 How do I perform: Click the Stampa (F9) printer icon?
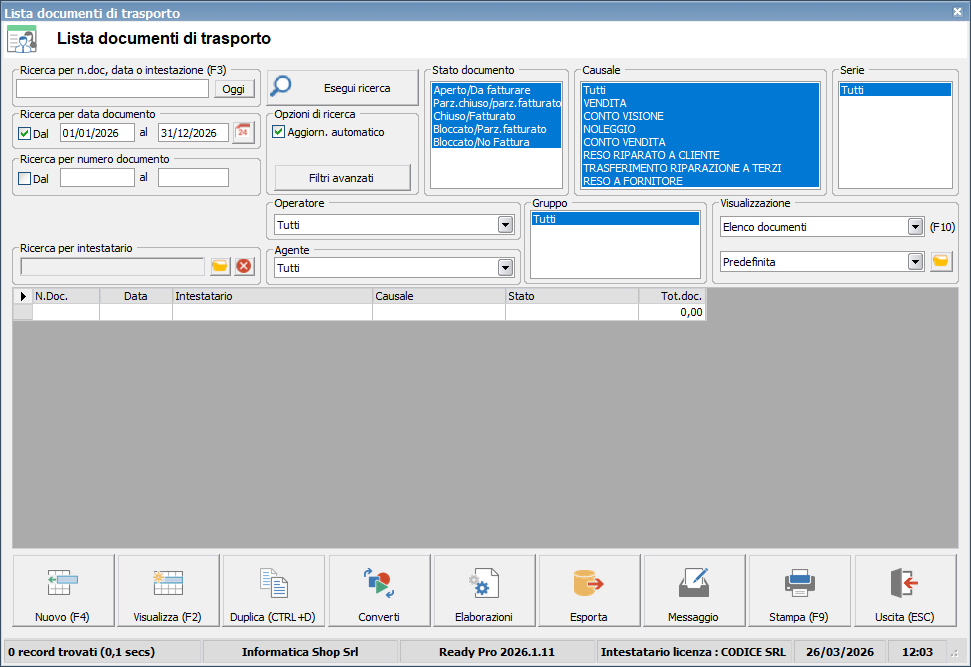(799, 582)
